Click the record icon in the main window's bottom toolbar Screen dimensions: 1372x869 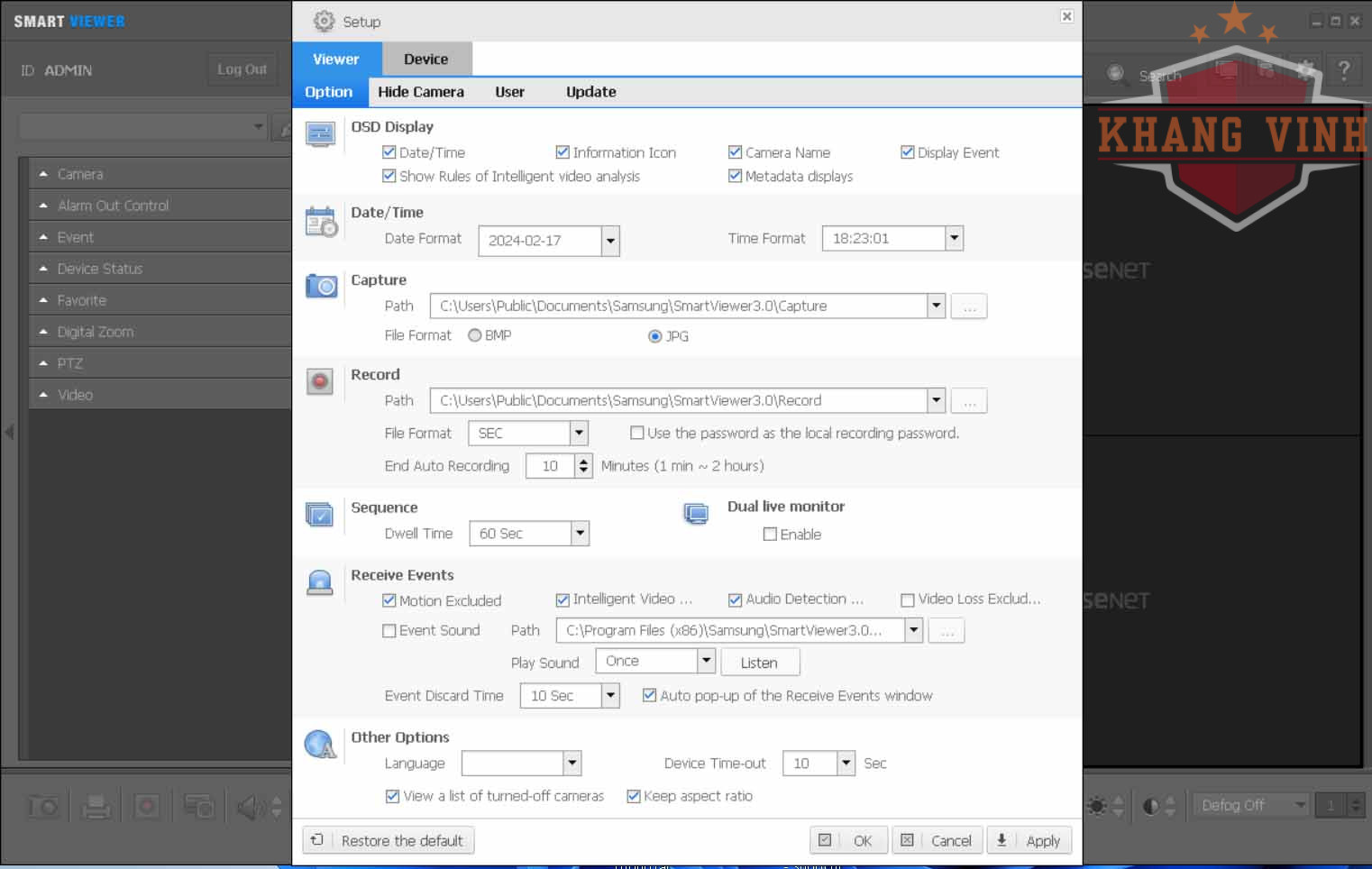coord(147,806)
